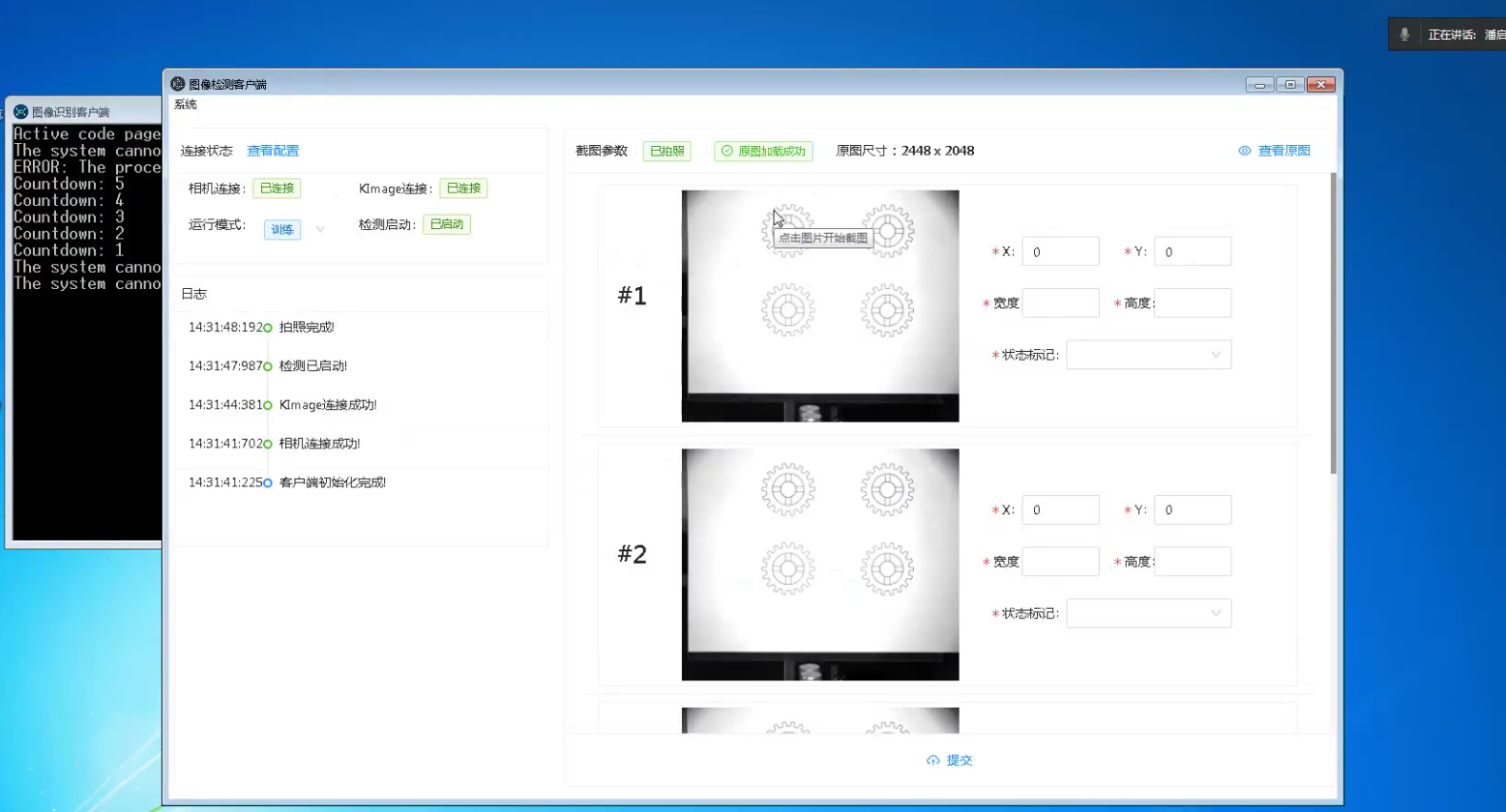Open the 系统 menu
Image resolution: width=1506 pixels, height=812 pixels.
[185, 104]
